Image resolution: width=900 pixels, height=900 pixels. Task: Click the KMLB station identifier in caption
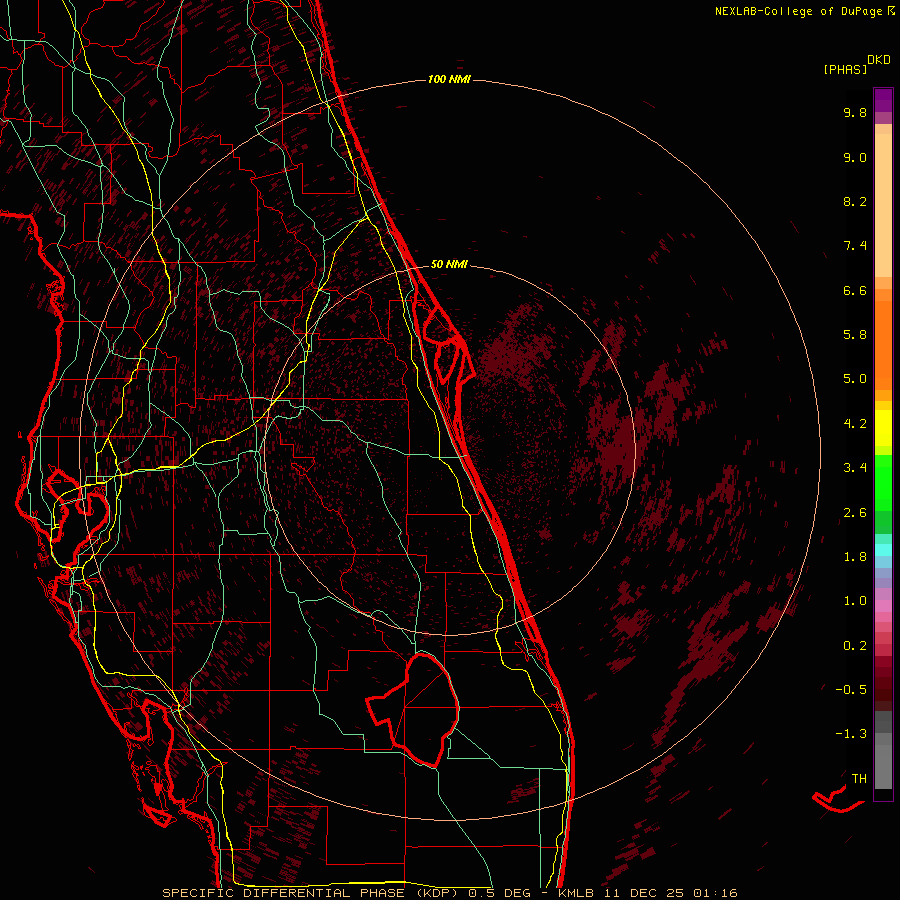click(575, 893)
